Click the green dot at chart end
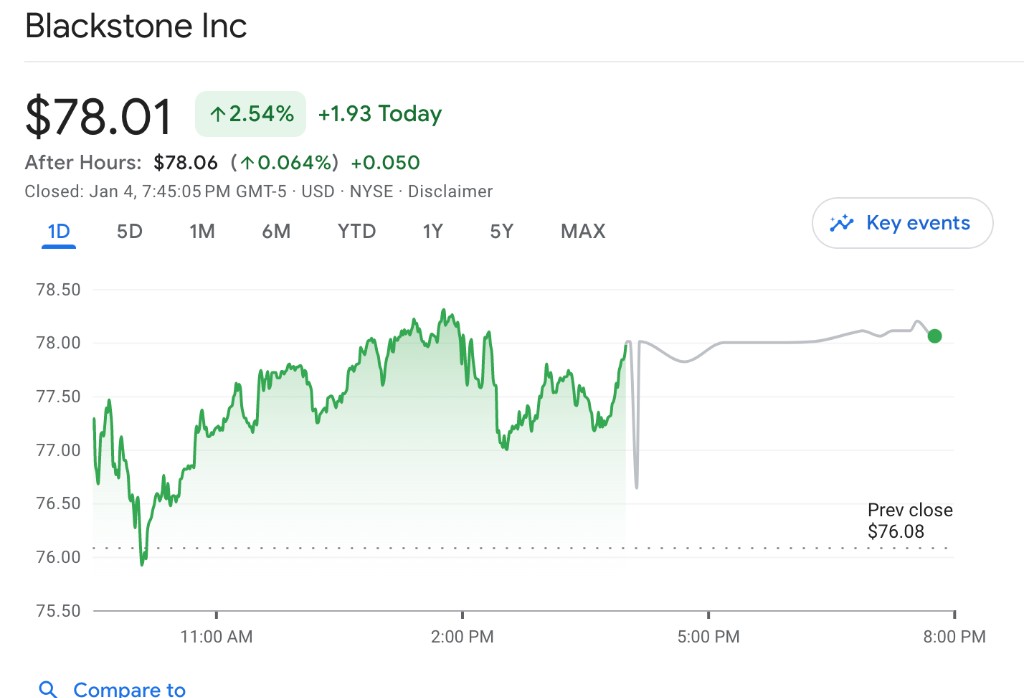Screen dimensions: 1024x698 coord(934,336)
